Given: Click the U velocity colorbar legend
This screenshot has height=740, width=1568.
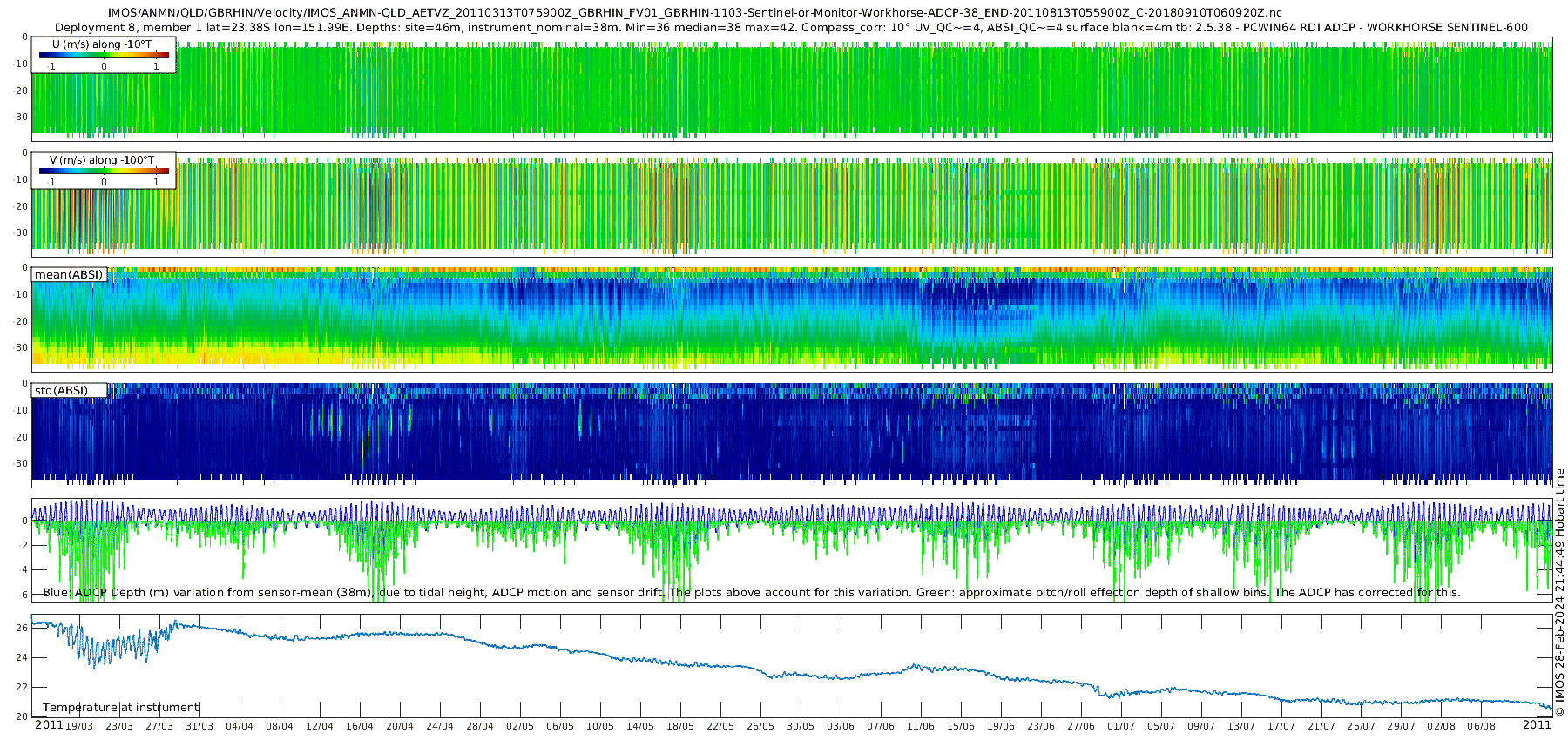Looking at the screenshot, I should tap(104, 55).
